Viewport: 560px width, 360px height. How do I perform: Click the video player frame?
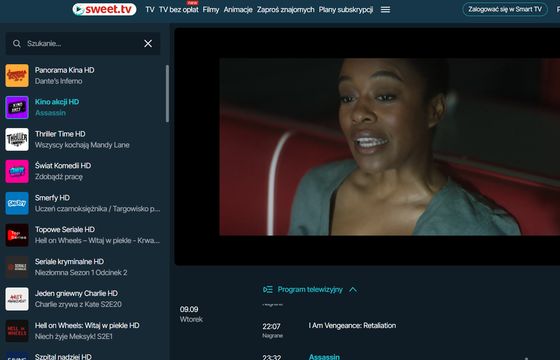click(367, 146)
